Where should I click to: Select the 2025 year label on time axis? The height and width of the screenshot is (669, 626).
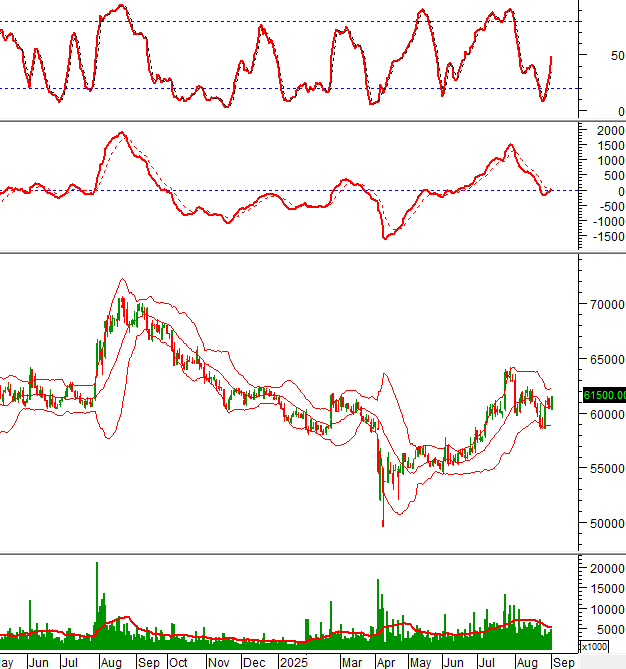click(294, 662)
